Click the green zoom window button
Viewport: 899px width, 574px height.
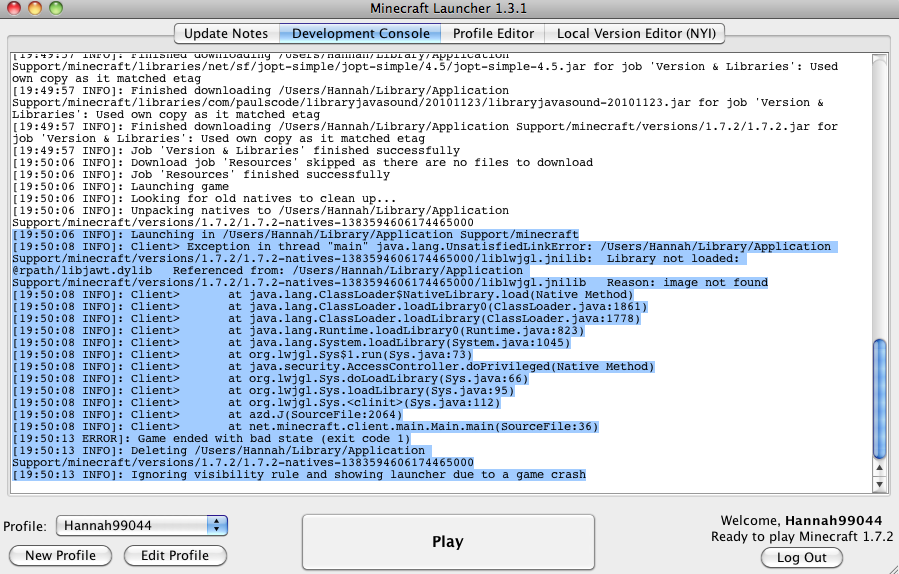[x=56, y=8]
